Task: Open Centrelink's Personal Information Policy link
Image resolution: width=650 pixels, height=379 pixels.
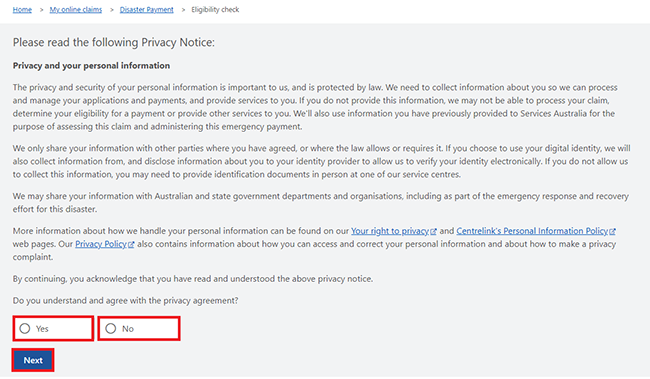Action: (532, 231)
